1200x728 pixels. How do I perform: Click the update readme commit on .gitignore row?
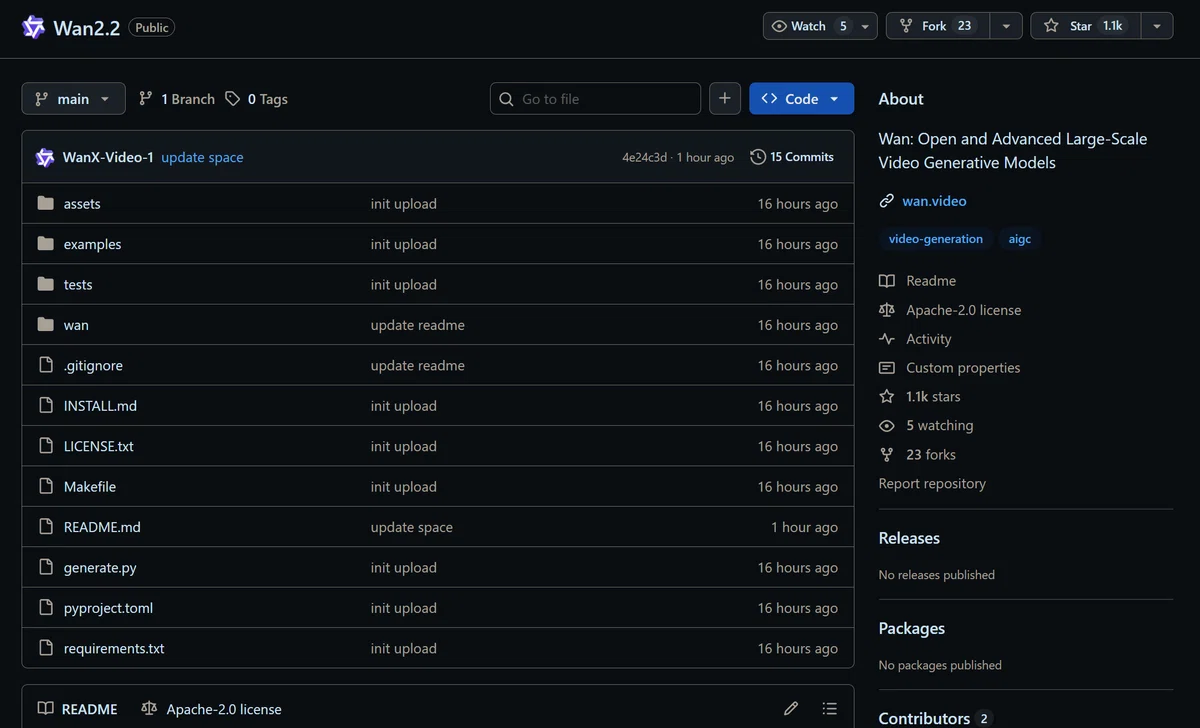[418, 365]
